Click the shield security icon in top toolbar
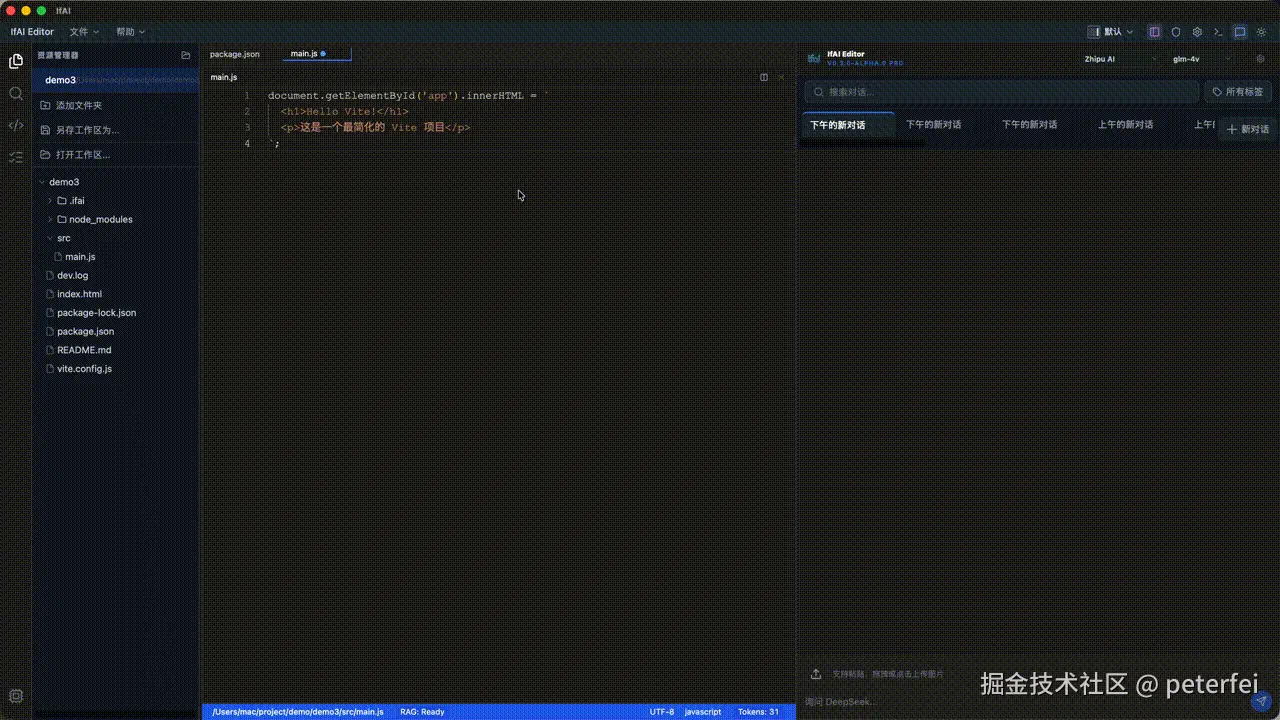Viewport: 1280px width, 720px height. pos(1176,32)
